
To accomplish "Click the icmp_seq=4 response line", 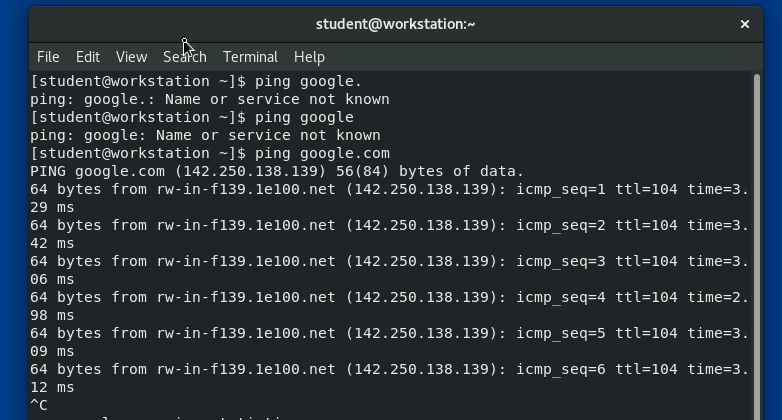I will click(388, 297).
